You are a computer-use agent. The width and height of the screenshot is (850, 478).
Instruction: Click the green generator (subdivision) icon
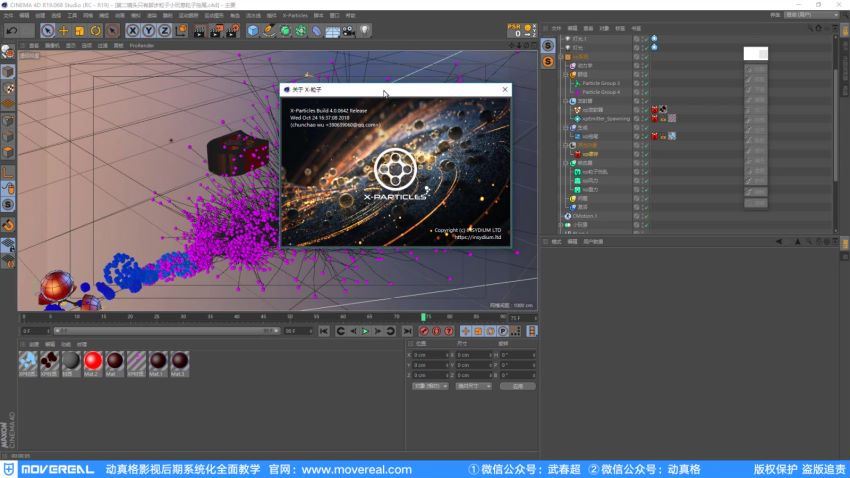tap(285, 31)
